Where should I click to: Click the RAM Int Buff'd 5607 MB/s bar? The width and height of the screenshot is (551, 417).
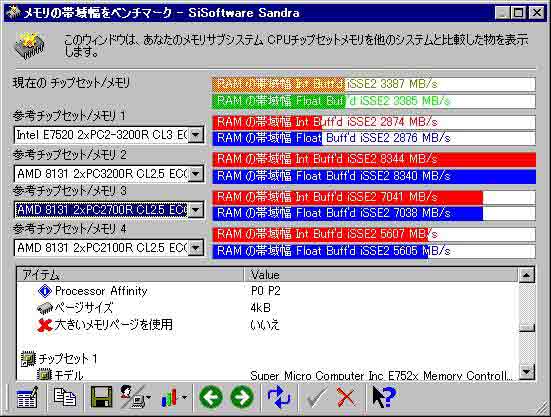374,234
